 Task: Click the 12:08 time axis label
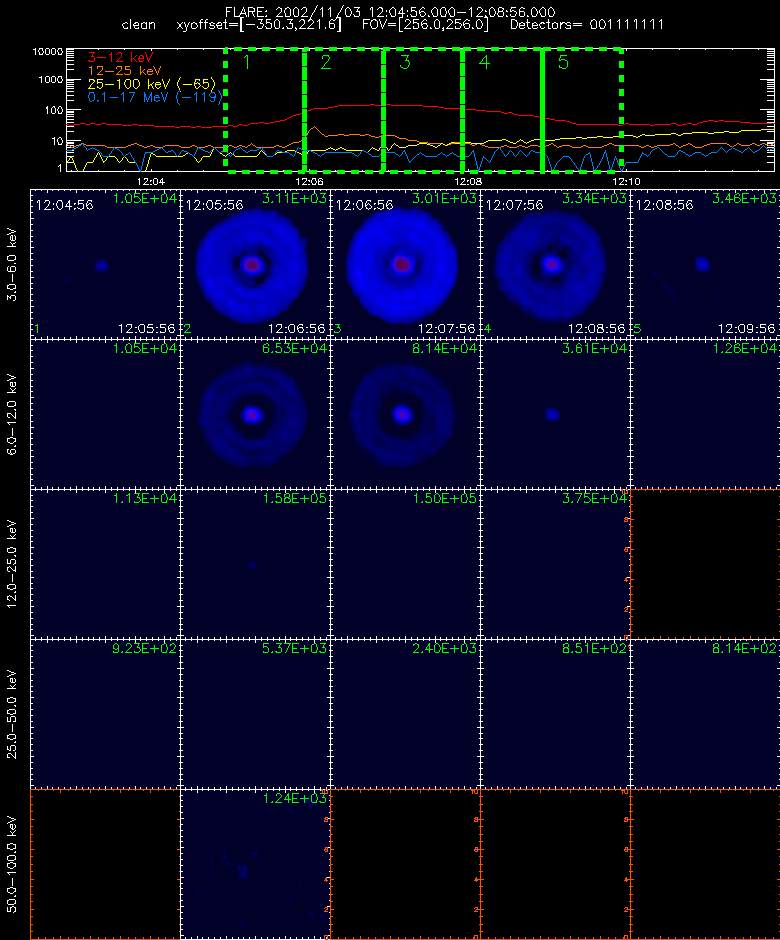pos(468,181)
